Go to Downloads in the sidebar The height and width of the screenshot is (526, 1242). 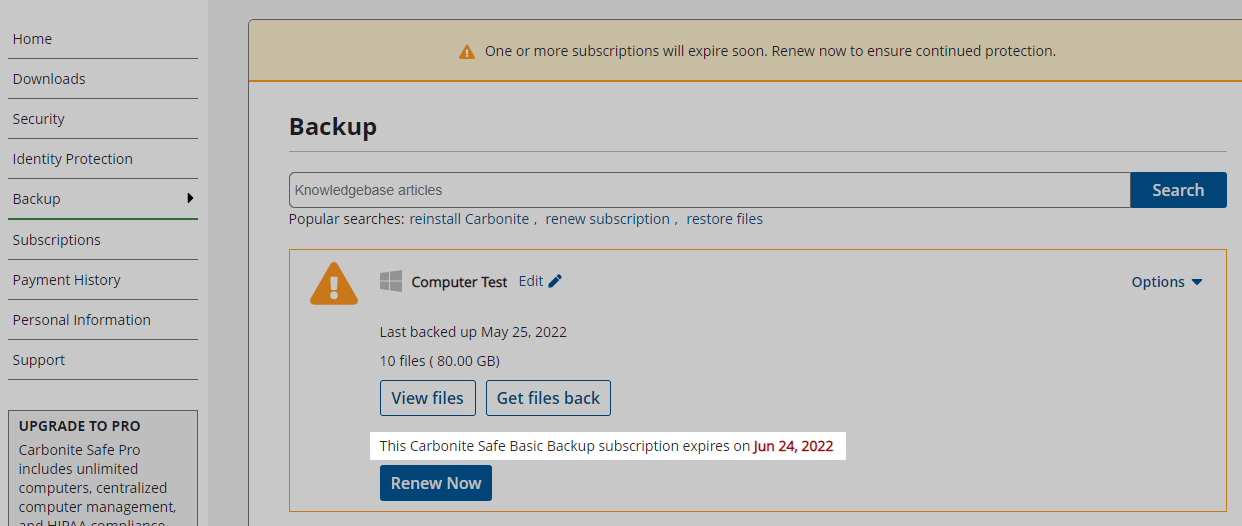coord(49,79)
